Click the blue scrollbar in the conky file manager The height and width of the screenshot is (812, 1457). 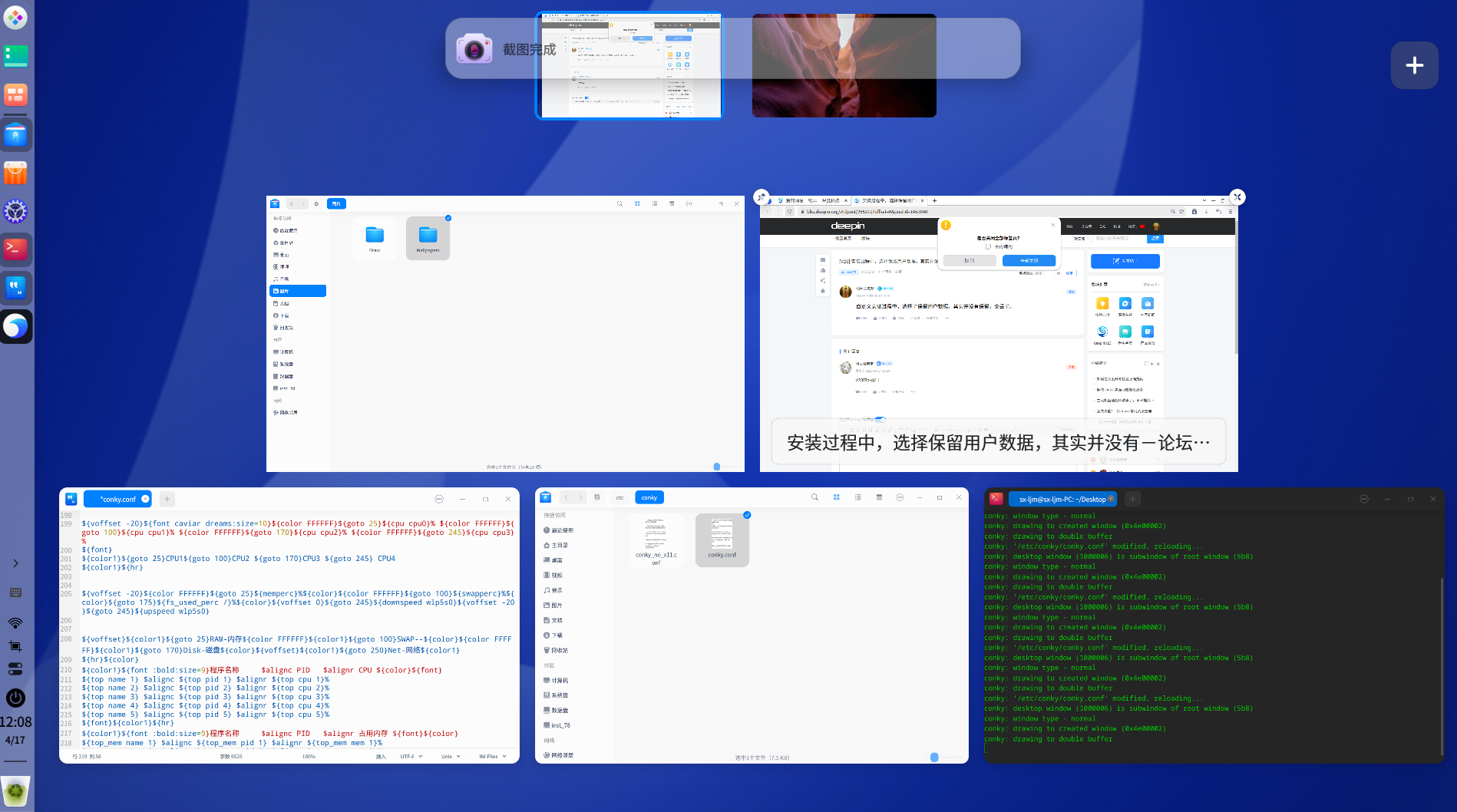933,758
